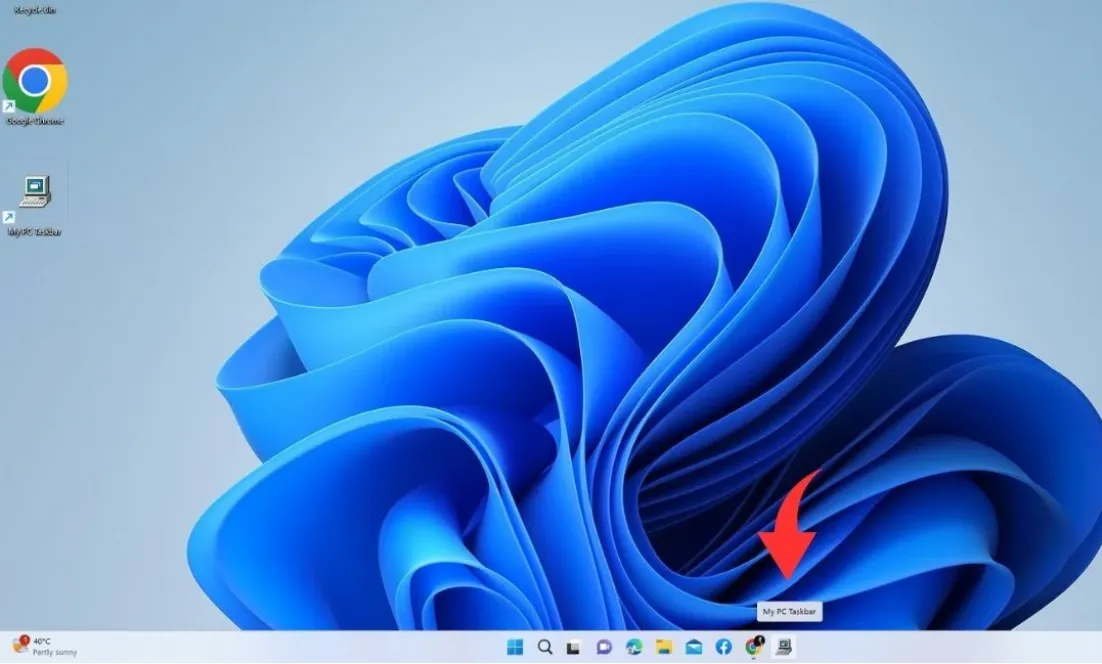Viewport: 1102px width, 664px height.
Task: Open Windows Search from the taskbar
Action: point(545,647)
